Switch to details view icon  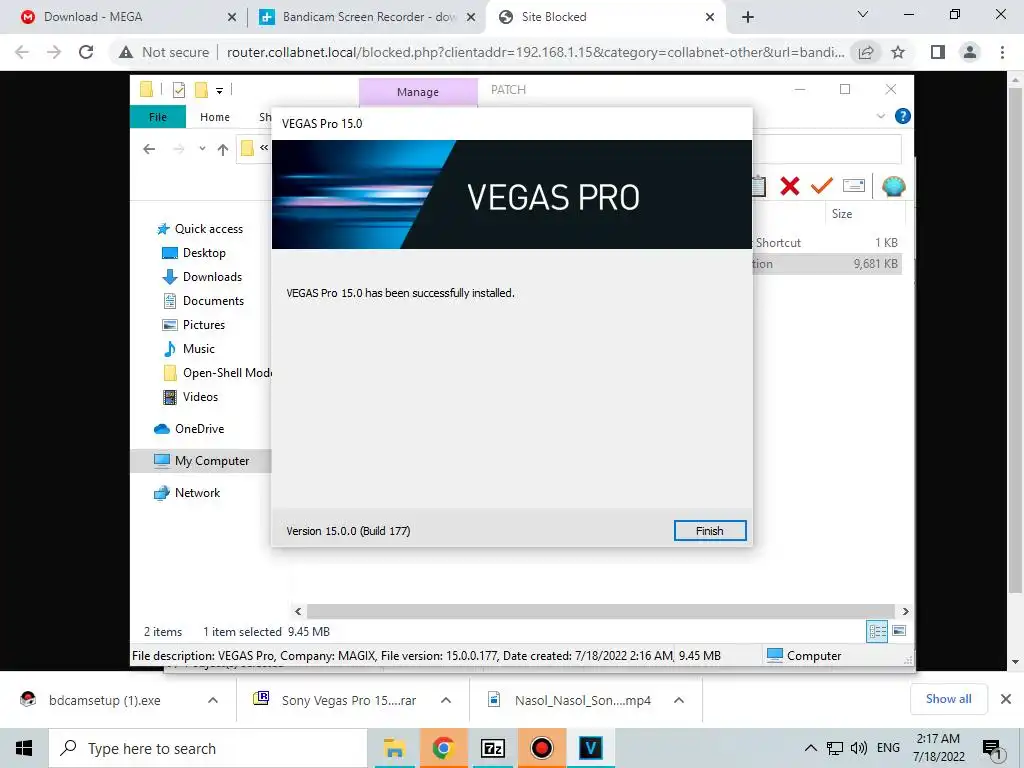pyautogui.click(x=877, y=631)
